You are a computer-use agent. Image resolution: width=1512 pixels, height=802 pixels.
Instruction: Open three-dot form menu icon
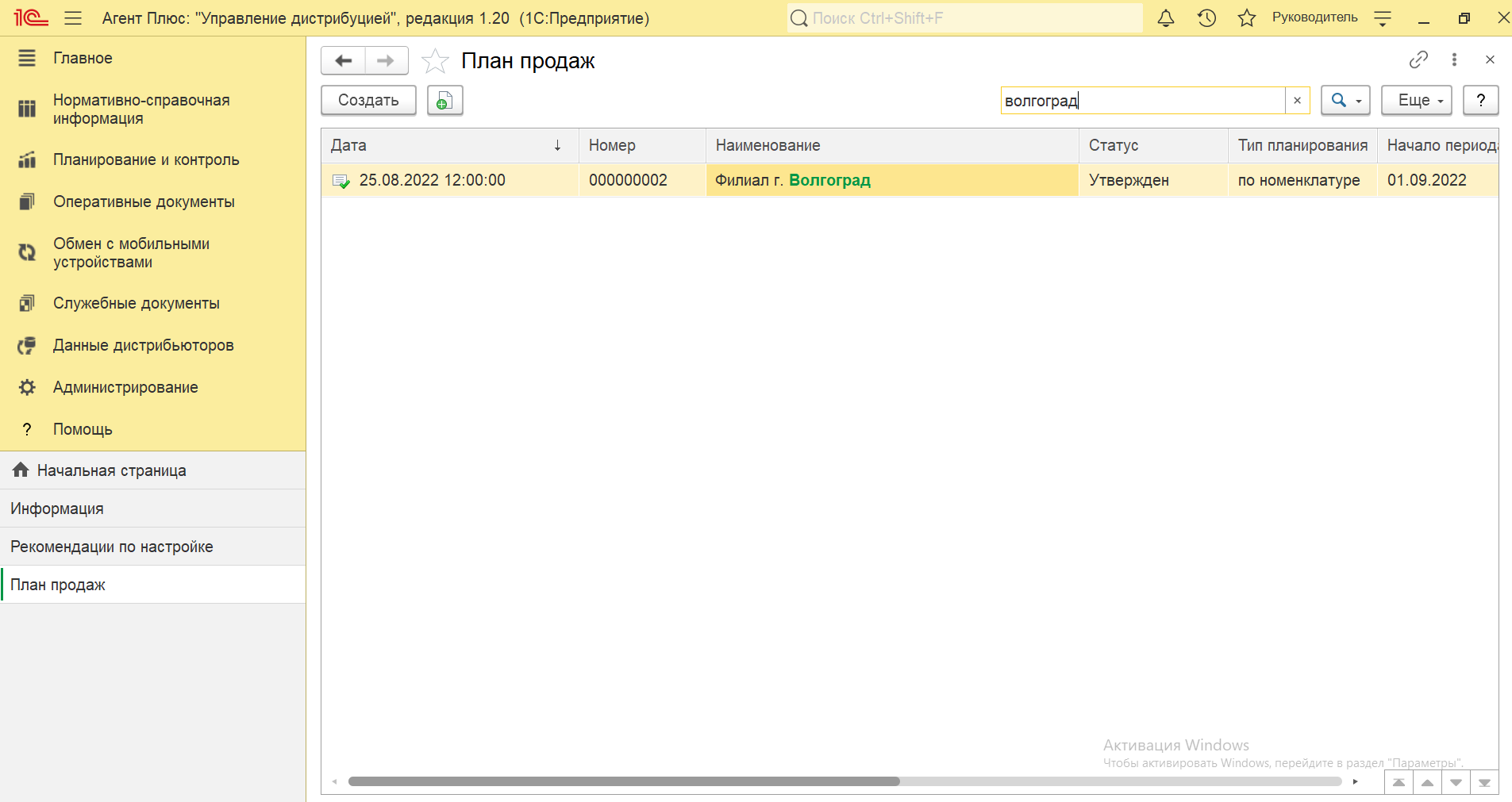[x=1454, y=59]
